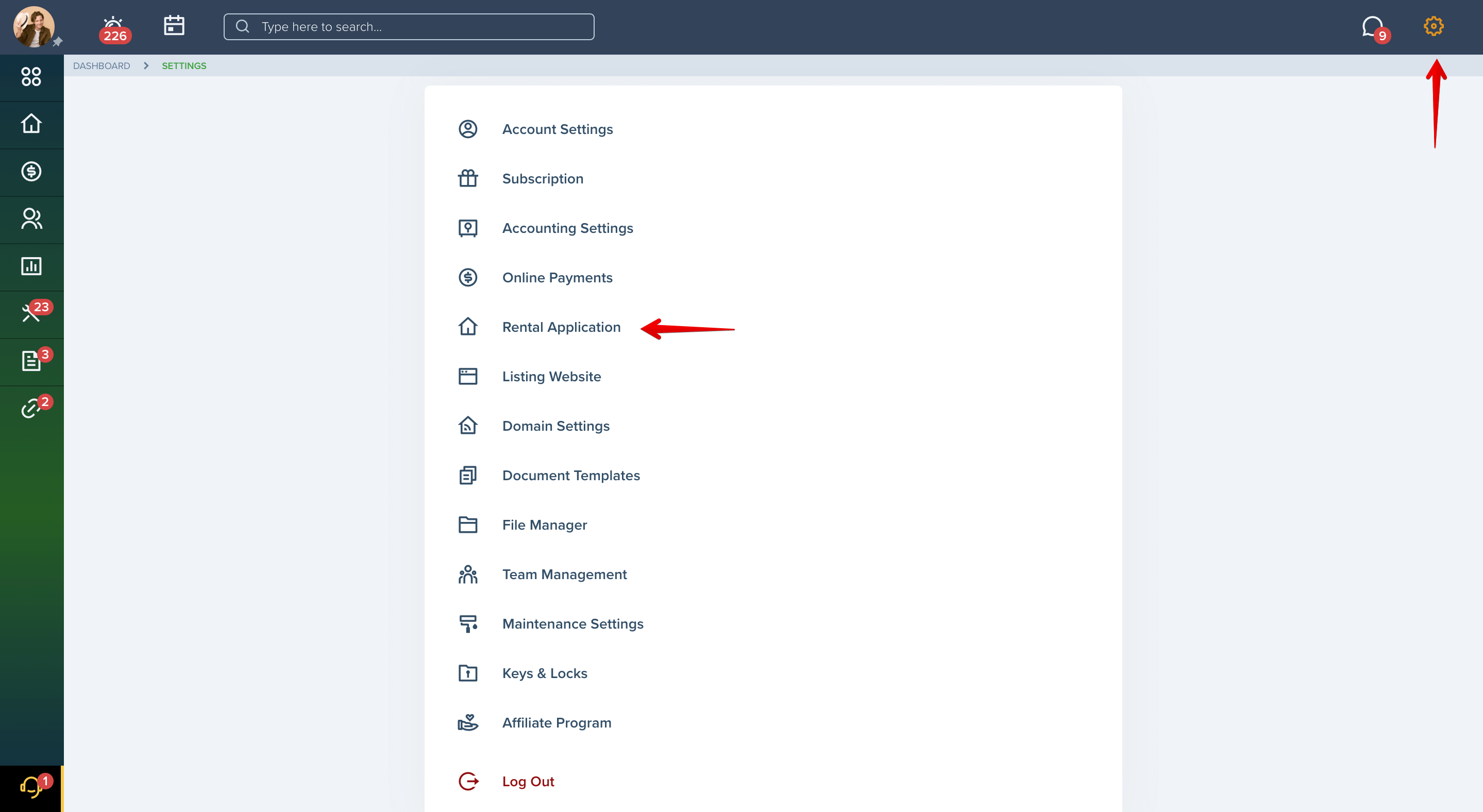
Task: Open Affiliate Program
Action: point(556,723)
